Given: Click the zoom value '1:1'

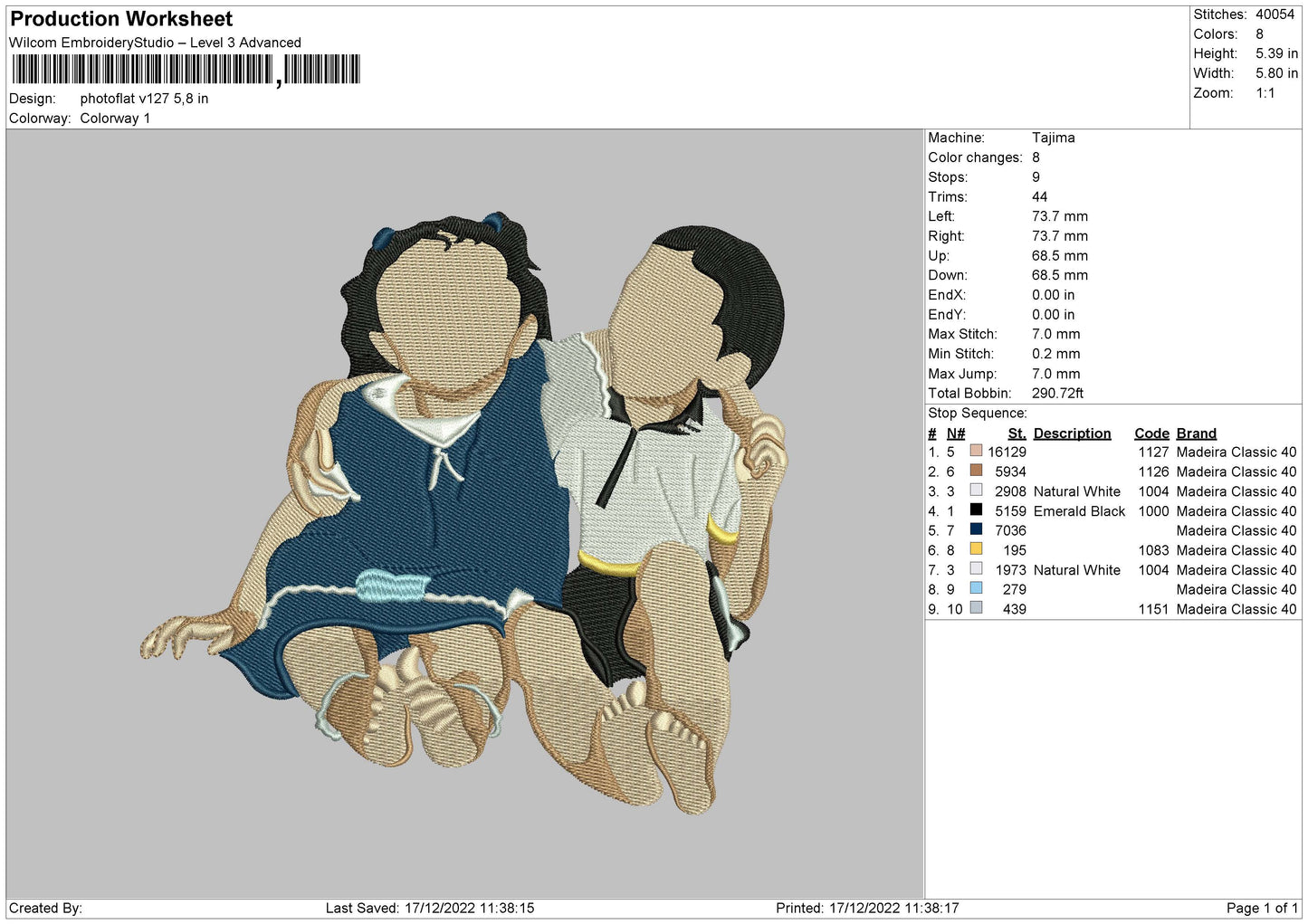Looking at the screenshot, I should pyautogui.click(x=1265, y=93).
